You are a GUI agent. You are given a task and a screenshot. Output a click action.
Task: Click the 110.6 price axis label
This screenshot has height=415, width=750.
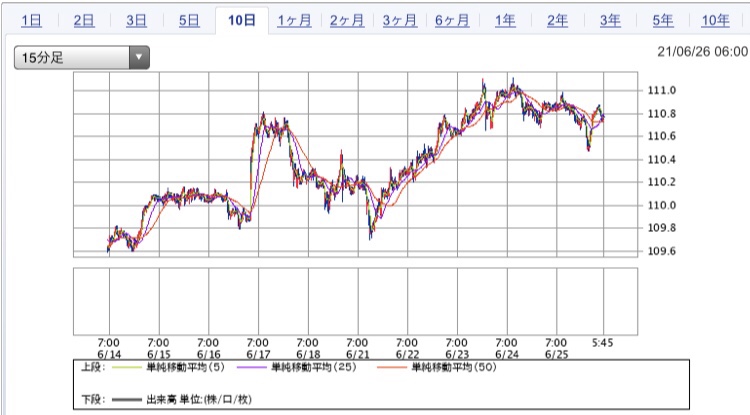(x=662, y=136)
